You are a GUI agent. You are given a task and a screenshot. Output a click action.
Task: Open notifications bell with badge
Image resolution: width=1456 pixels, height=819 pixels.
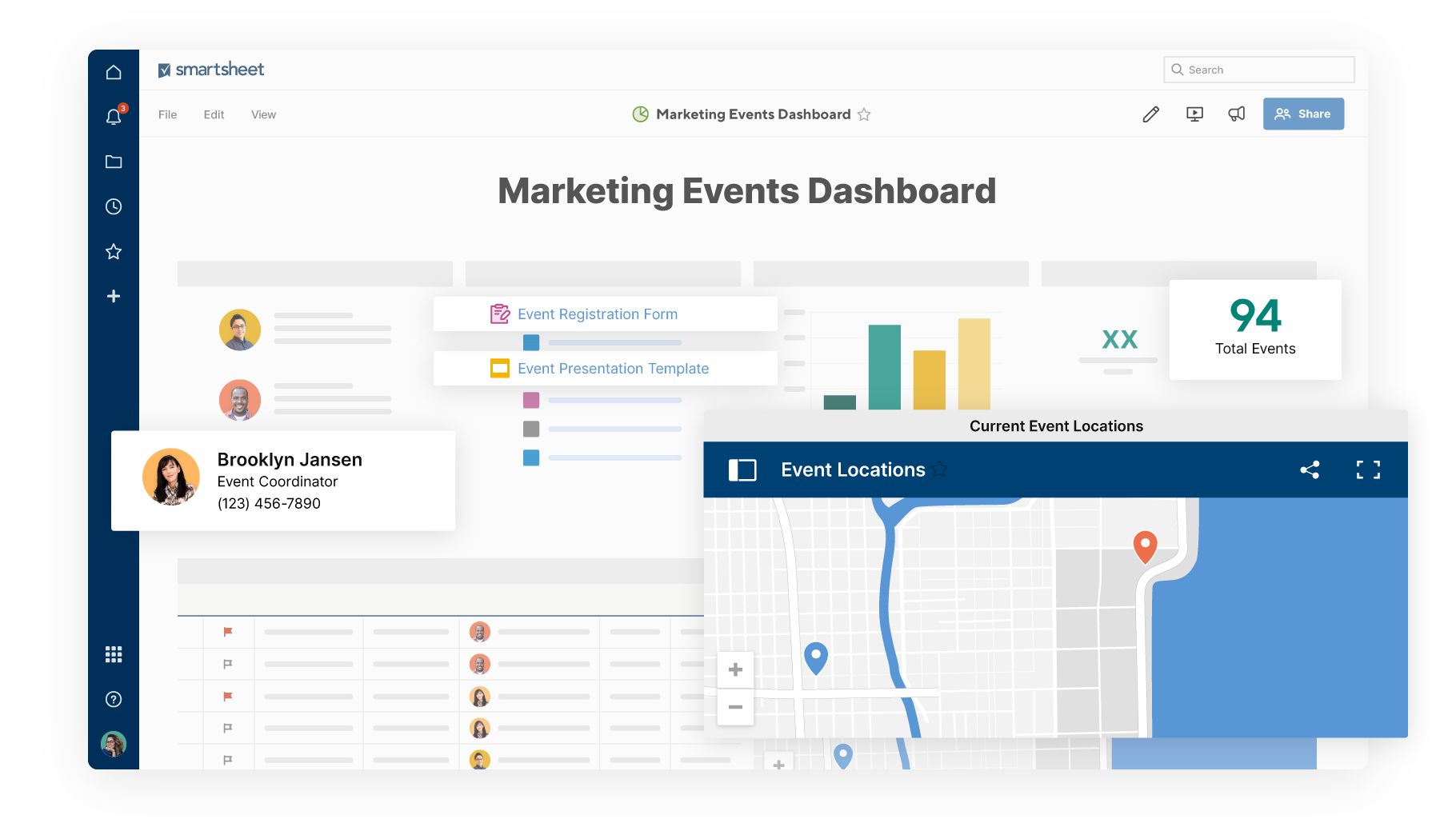tap(114, 117)
